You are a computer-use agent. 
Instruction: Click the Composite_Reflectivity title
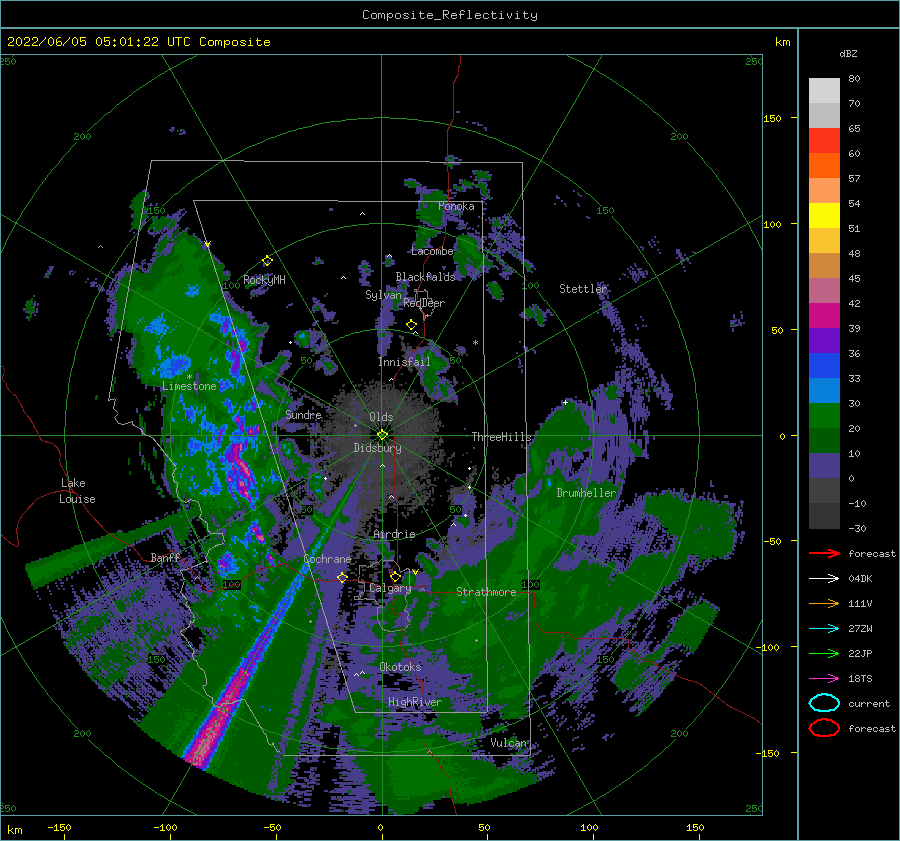450,15
